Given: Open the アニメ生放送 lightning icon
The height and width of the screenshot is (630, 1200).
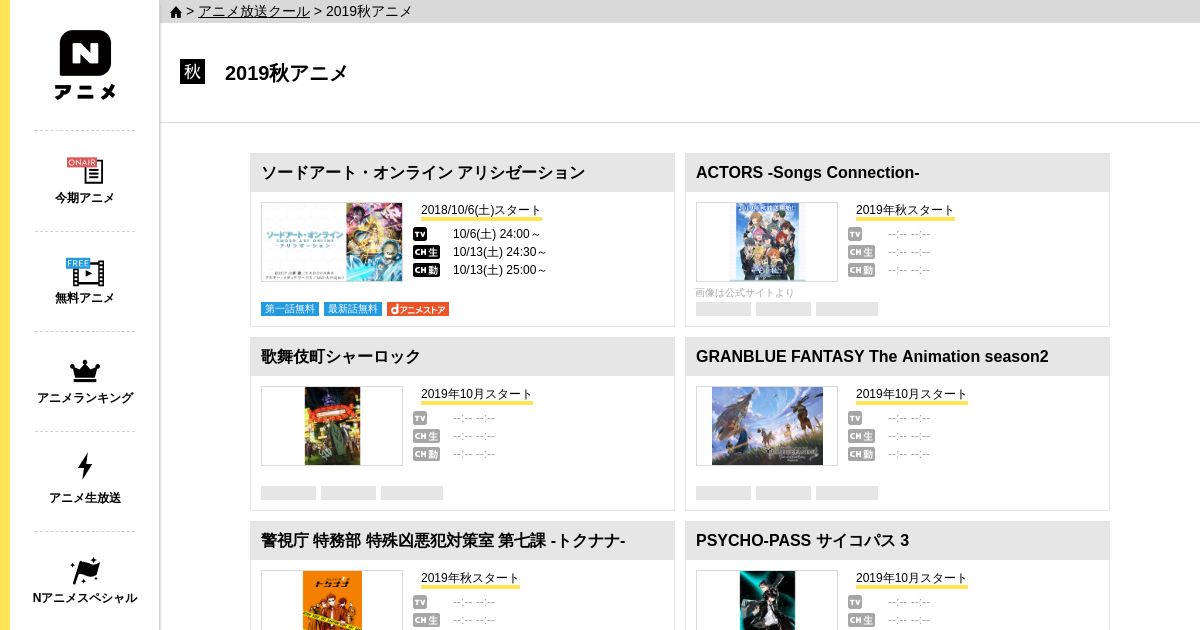Looking at the screenshot, I should click(85, 466).
